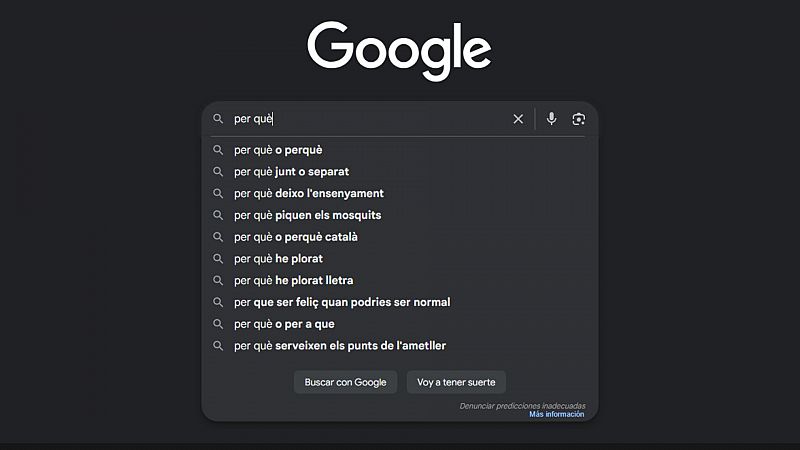The image size is (800, 450).
Task: Click magnifier icon beside 'per què piquen els mosquits'
Action: point(217,215)
